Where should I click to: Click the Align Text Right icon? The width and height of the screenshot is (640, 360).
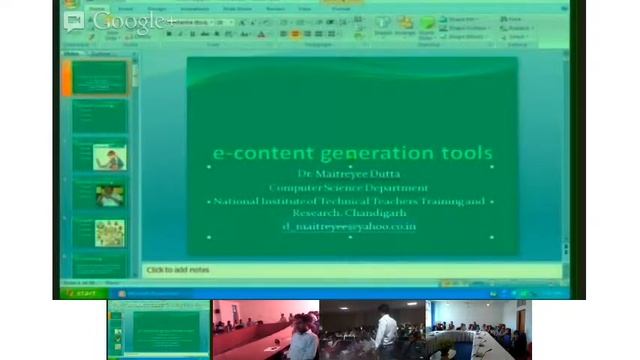(x=307, y=34)
